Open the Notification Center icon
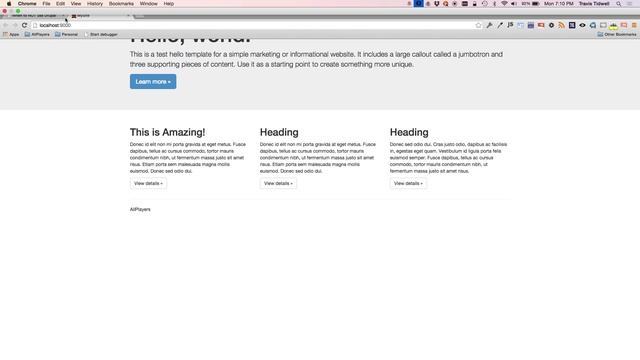This screenshot has width=640, height=360. coord(630,4)
